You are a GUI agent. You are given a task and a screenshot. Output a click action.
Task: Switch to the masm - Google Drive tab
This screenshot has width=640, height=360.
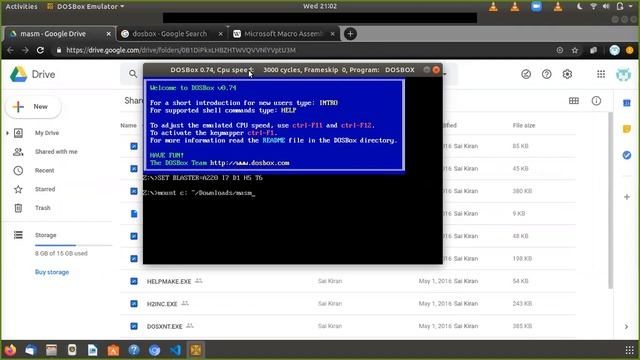coord(59,34)
